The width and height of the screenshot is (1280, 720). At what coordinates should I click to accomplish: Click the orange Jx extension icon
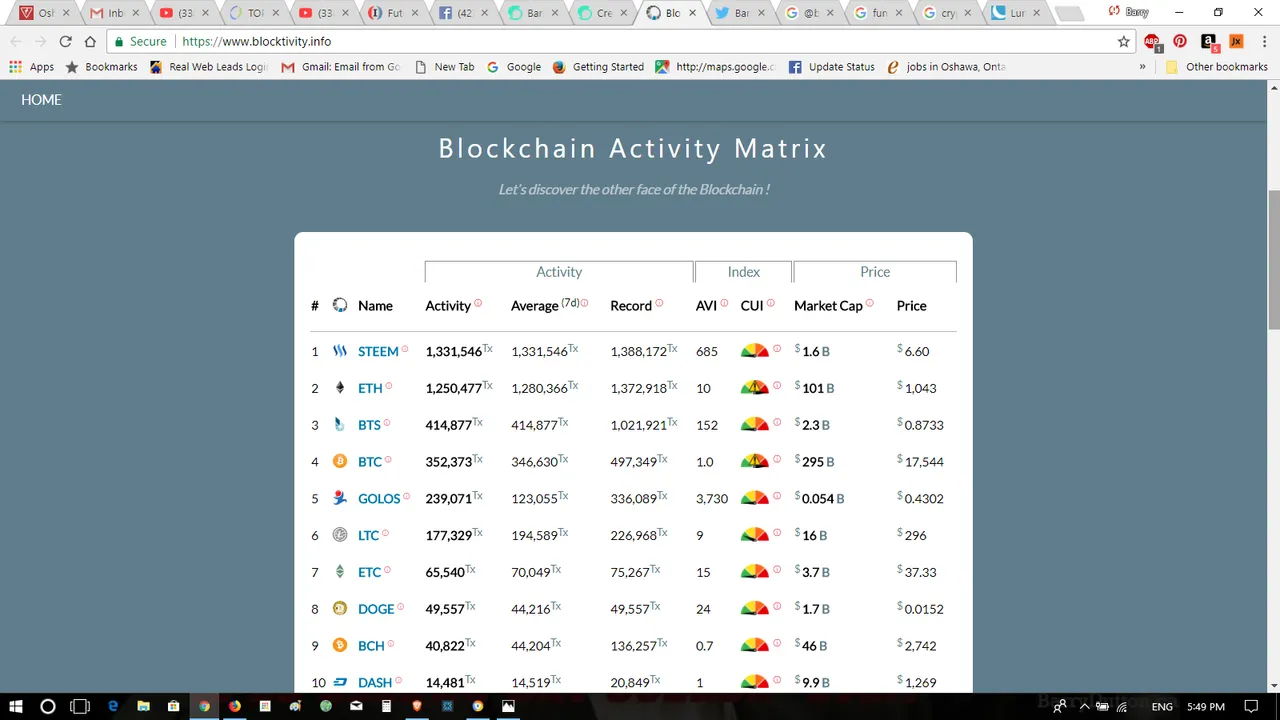(1236, 42)
